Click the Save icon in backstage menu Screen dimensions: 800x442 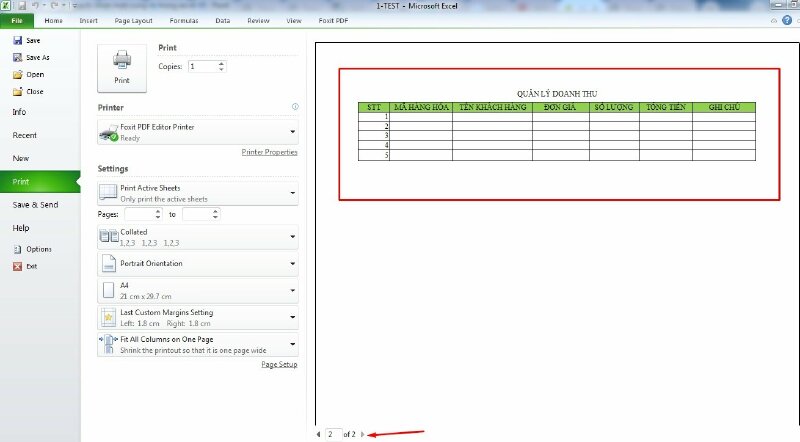click(x=17, y=40)
